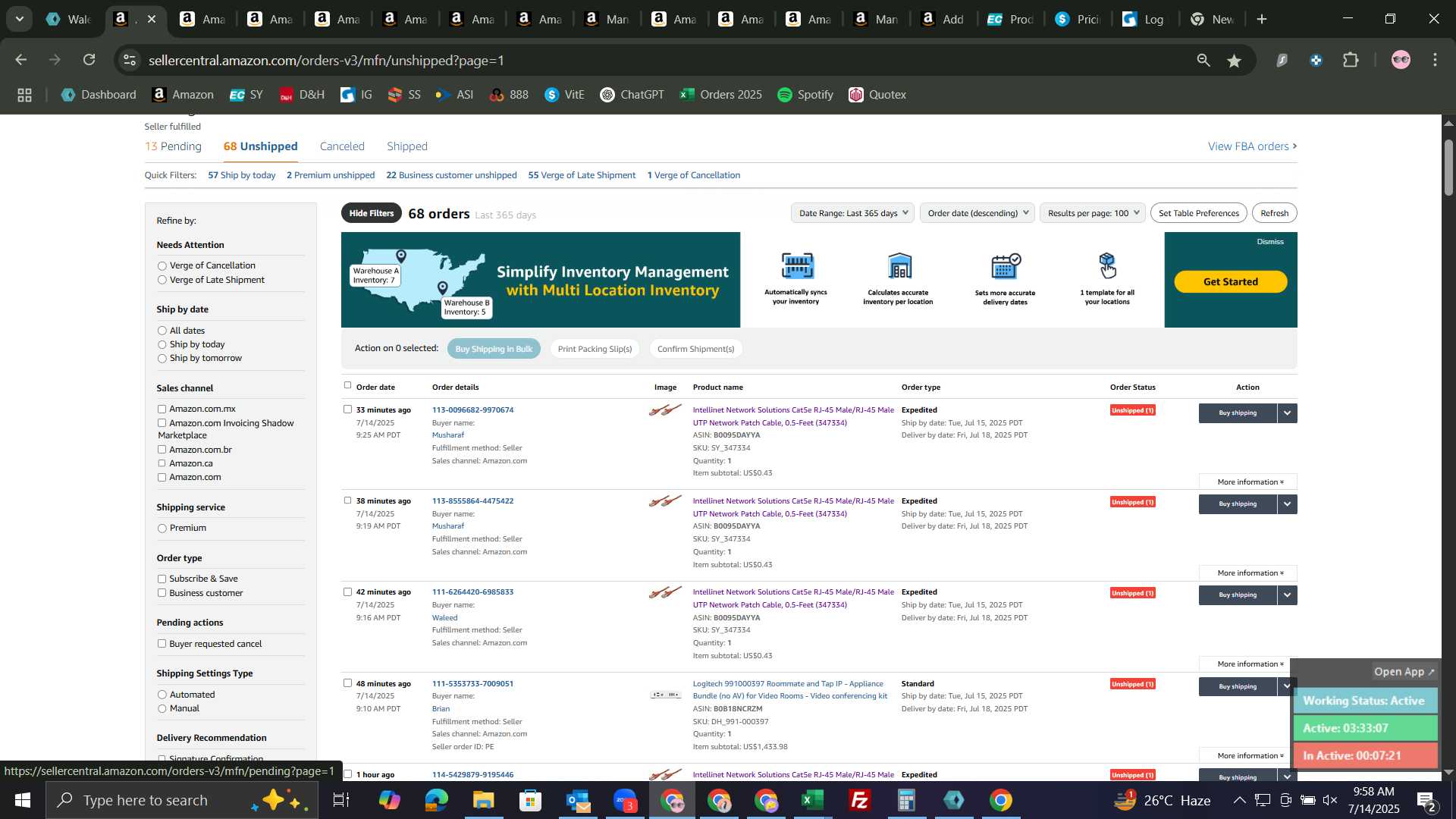This screenshot has width=1456, height=819.
Task: Open Date Range Last 365 days dropdown
Action: click(x=852, y=213)
